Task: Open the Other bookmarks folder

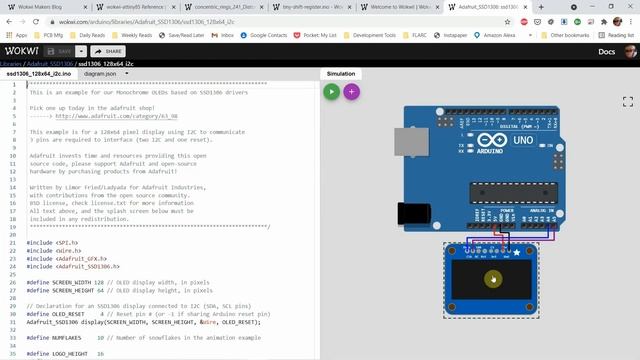Action: pos(565,35)
